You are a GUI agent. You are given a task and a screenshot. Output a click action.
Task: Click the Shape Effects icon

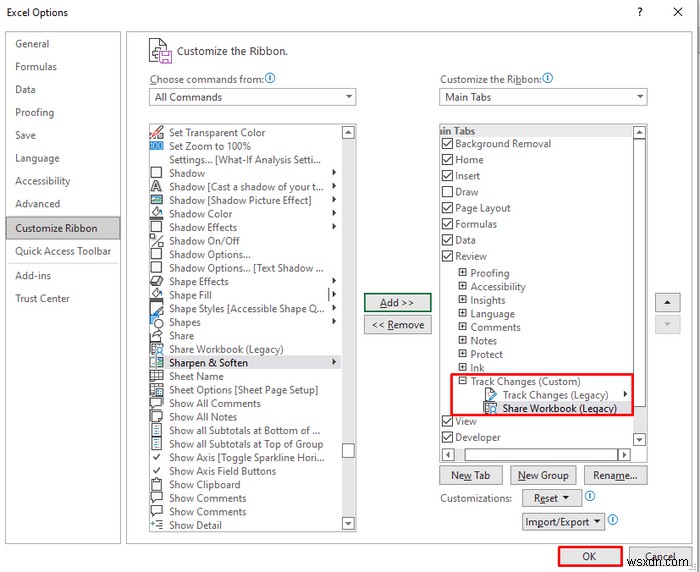[x=157, y=281]
